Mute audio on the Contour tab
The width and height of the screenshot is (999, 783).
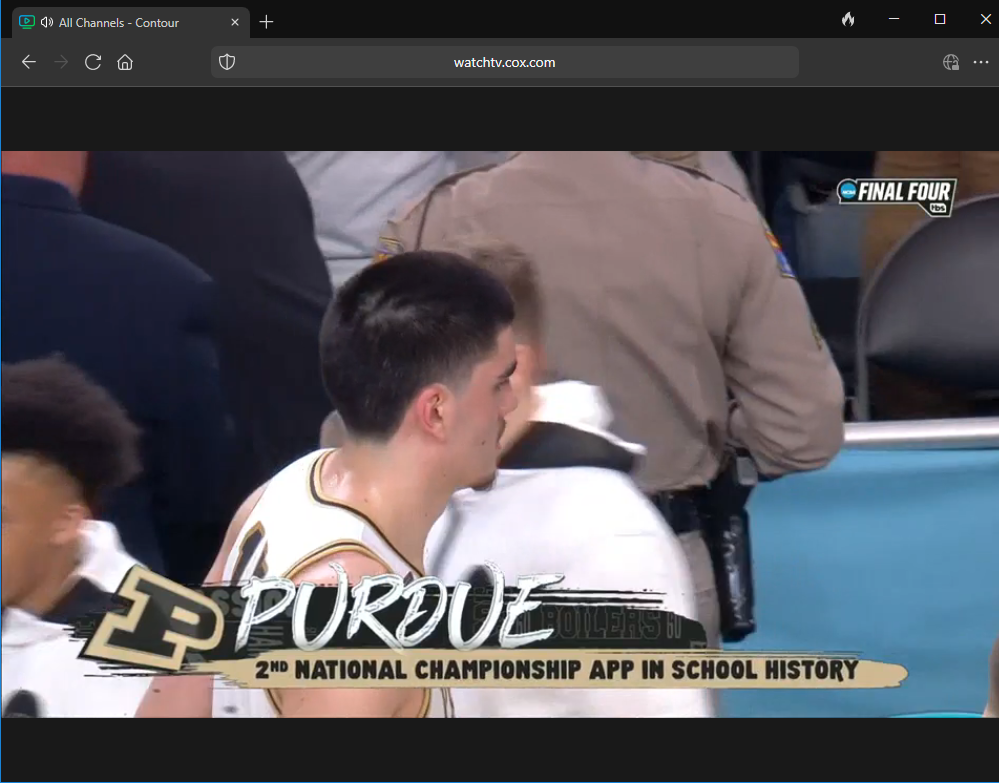(47, 22)
